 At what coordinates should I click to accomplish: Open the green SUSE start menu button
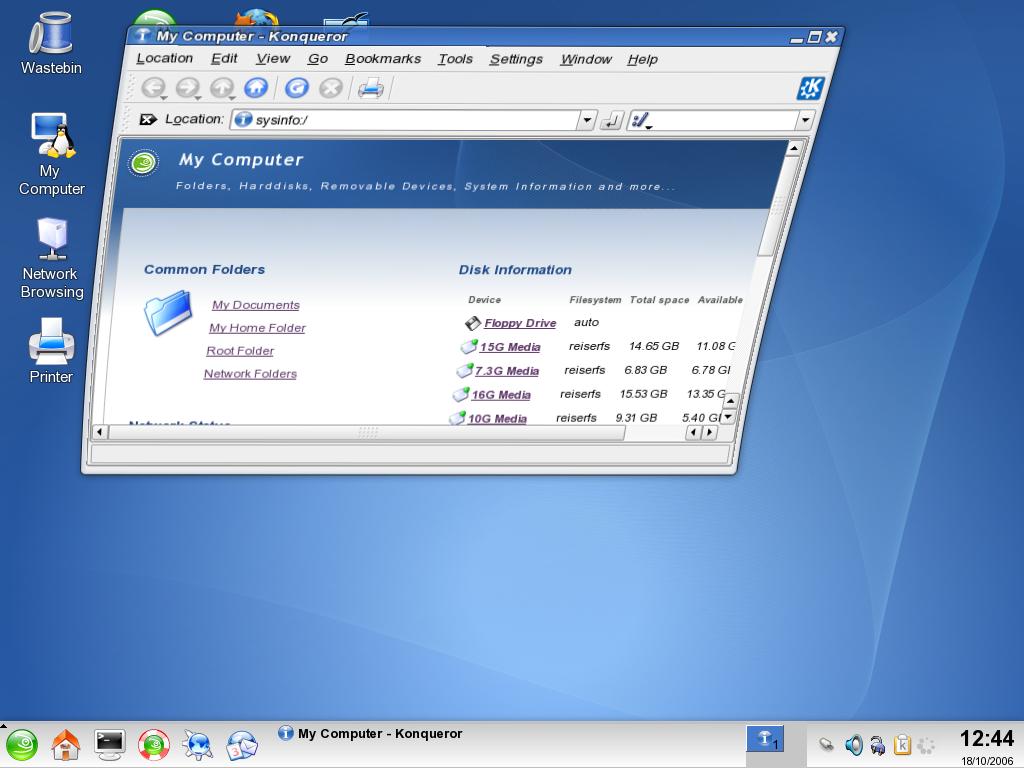point(22,745)
